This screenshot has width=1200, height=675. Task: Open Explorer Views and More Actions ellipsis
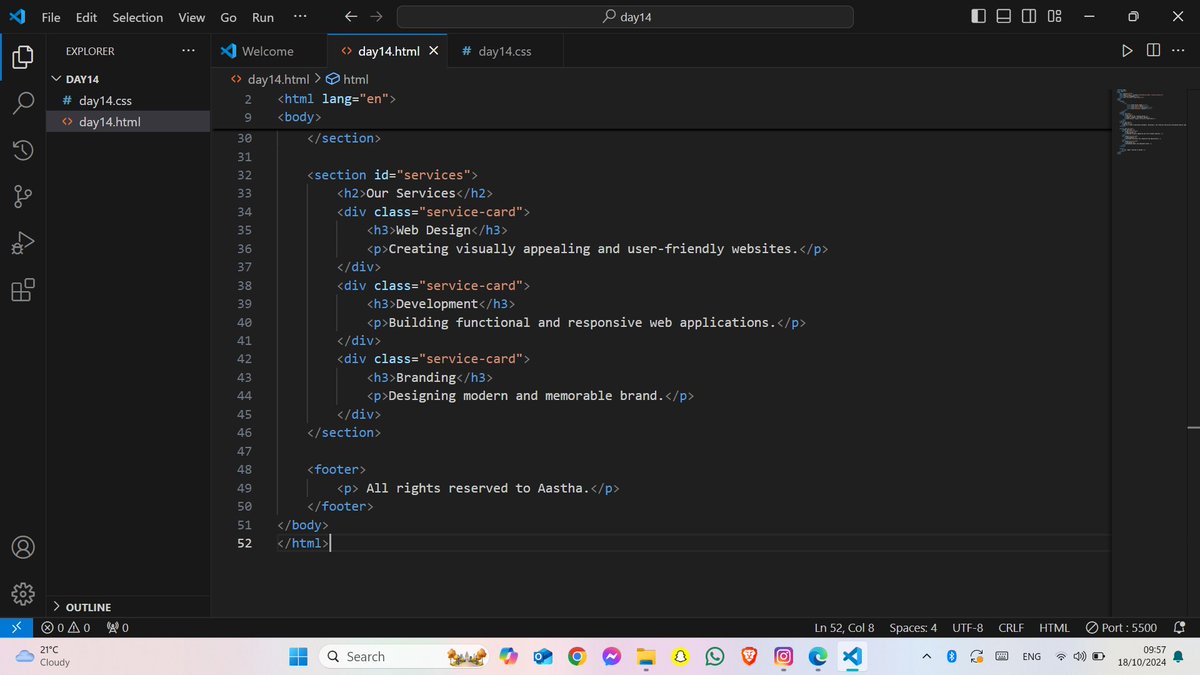click(x=189, y=51)
